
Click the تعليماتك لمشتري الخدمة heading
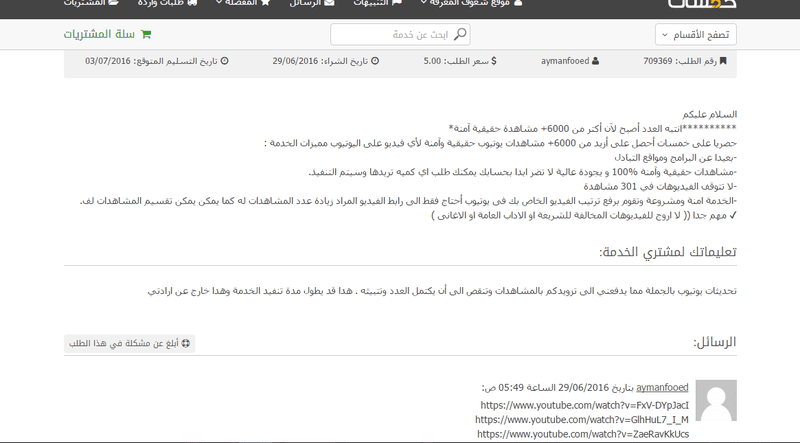(667, 252)
